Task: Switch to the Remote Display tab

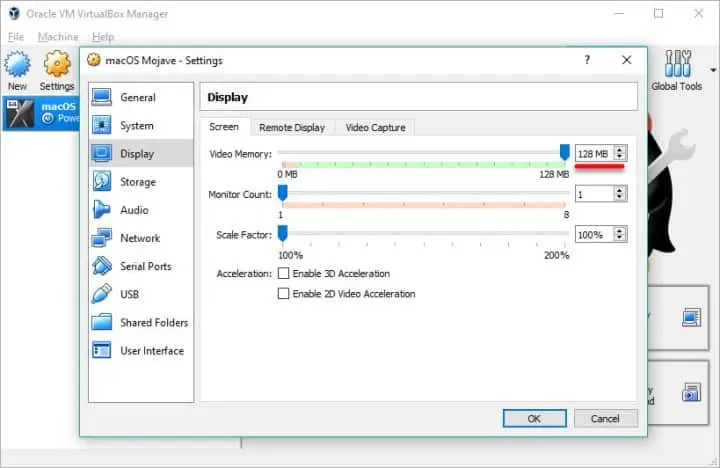Action: click(292, 128)
